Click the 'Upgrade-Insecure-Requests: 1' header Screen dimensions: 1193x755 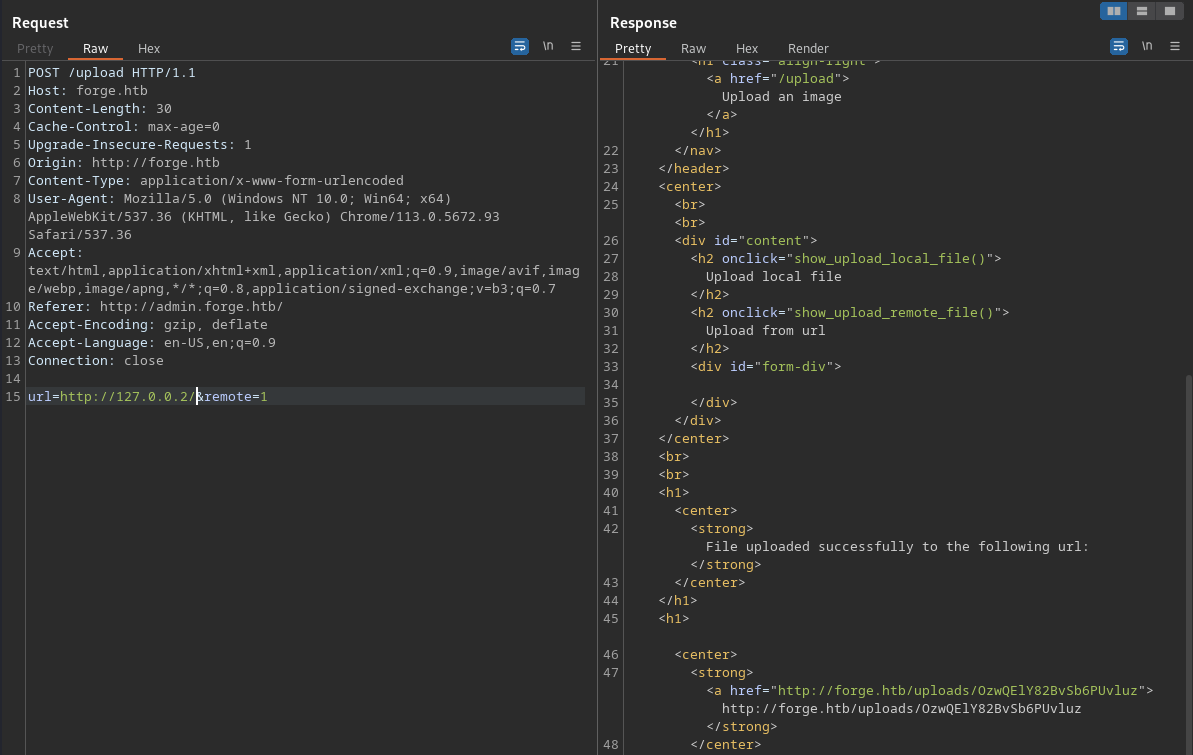tap(139, 145)
